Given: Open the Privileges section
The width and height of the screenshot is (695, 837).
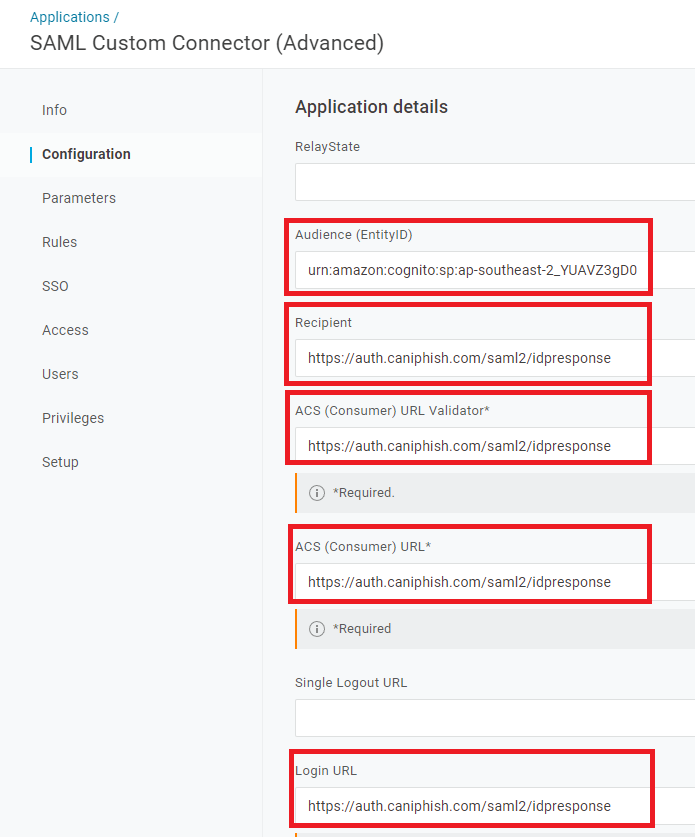Looking at the screenshot, I should tap(73, 418).
